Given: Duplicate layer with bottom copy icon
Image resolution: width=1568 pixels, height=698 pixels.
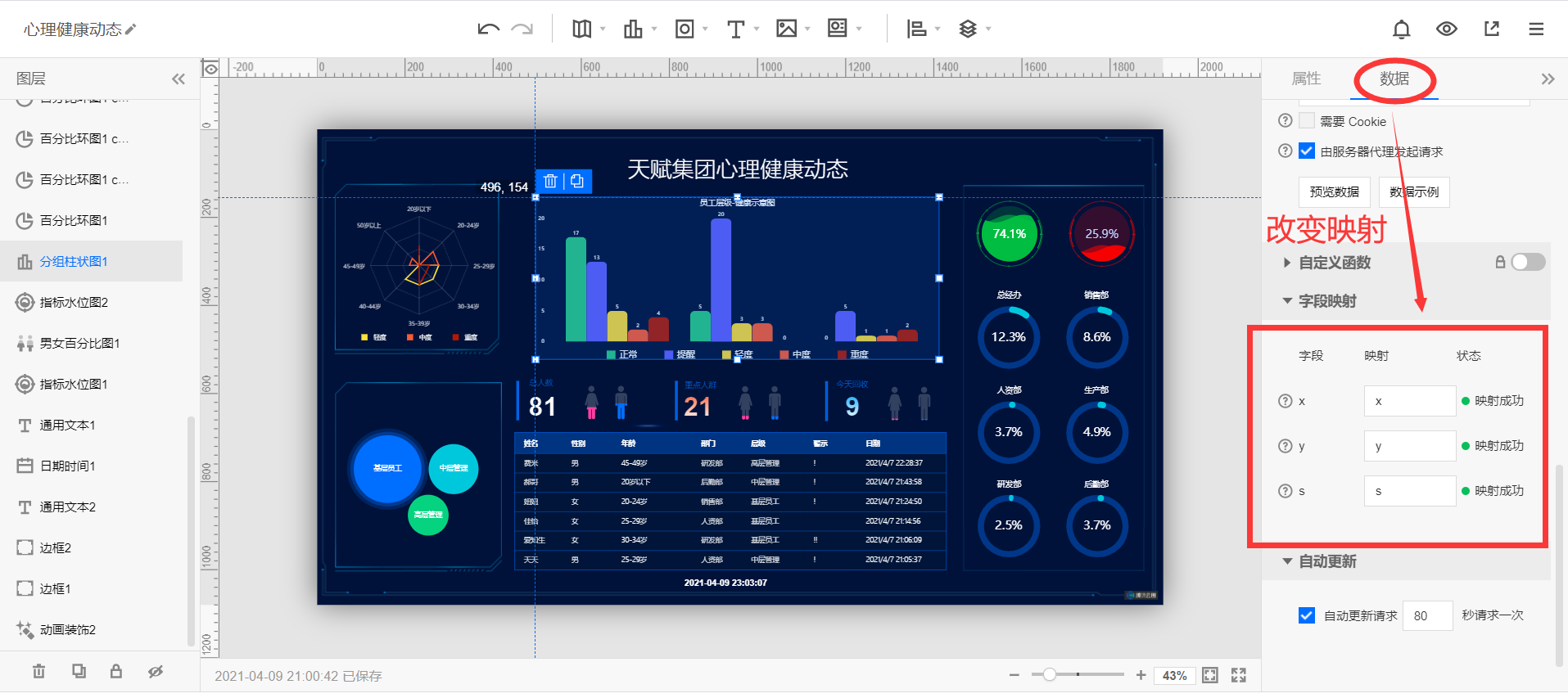Looking at the screenshot, I should (79, 671).
